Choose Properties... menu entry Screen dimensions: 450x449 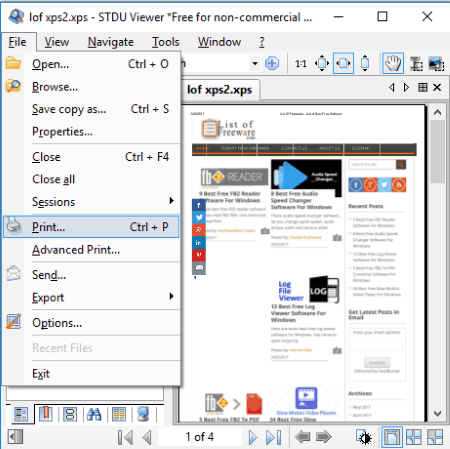click(x=92, y=132)
